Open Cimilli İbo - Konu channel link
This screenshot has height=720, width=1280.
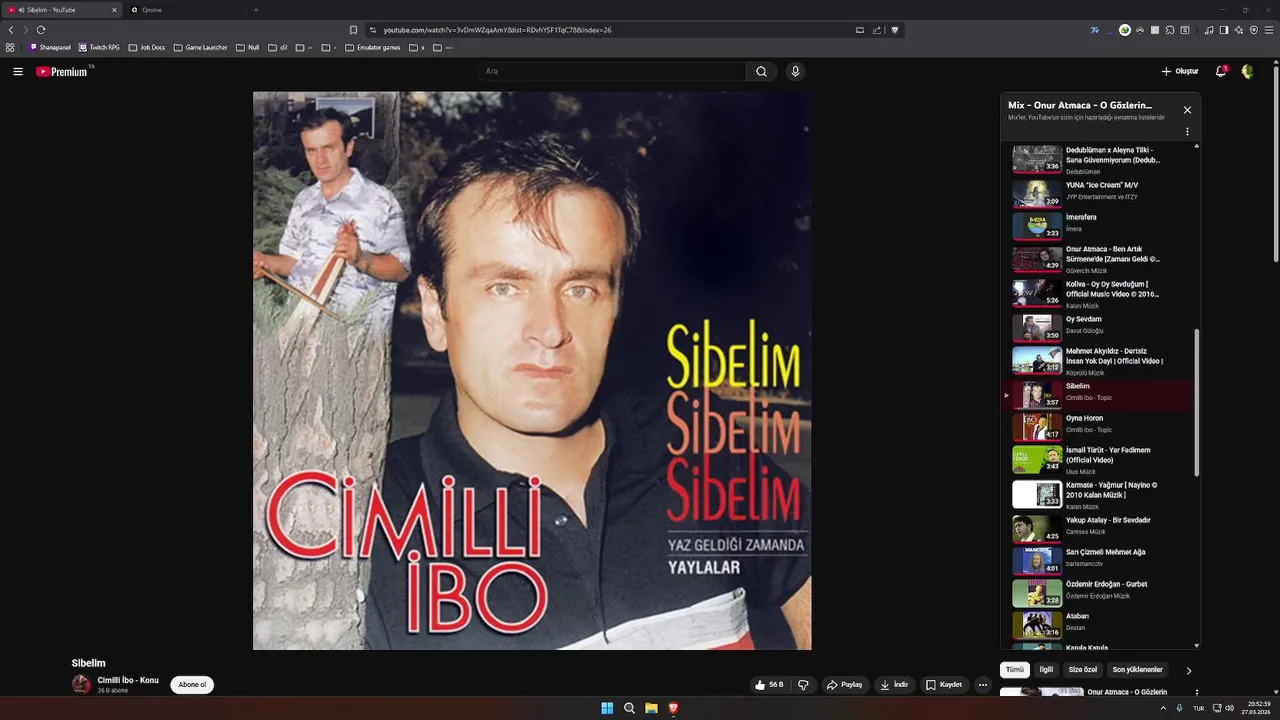tap(128, 680)
